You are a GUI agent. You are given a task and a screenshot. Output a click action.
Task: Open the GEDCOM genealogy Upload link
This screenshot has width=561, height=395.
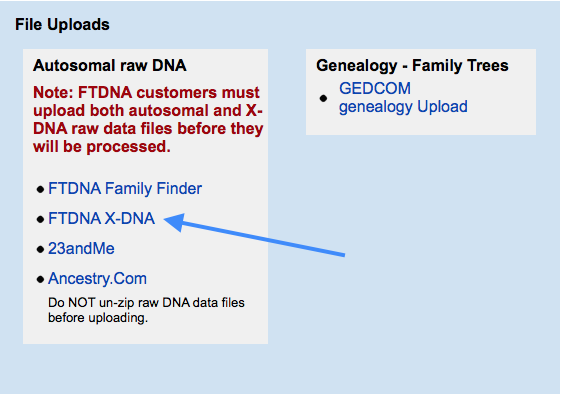coord(403,98)
